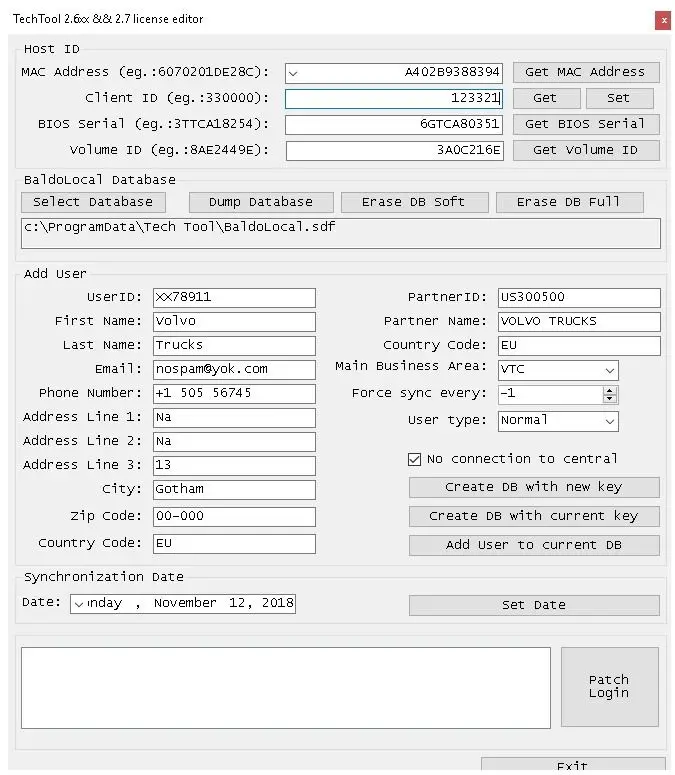The image size is (675, 775).
Task: Click Create DB with current key
Action: coord(534,516)
